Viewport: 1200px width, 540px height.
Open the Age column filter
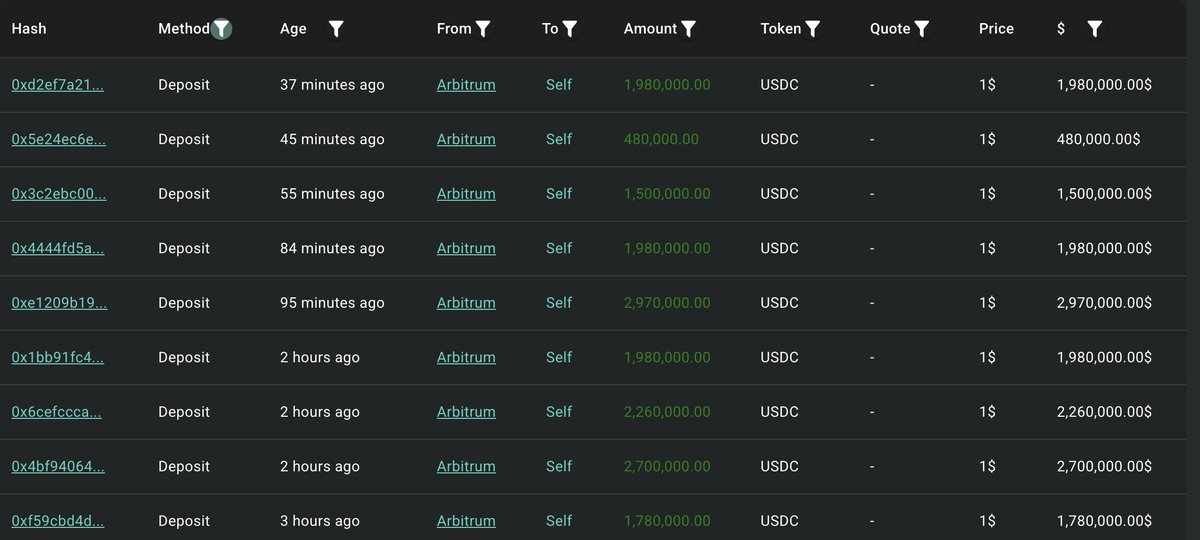point(336,29)
